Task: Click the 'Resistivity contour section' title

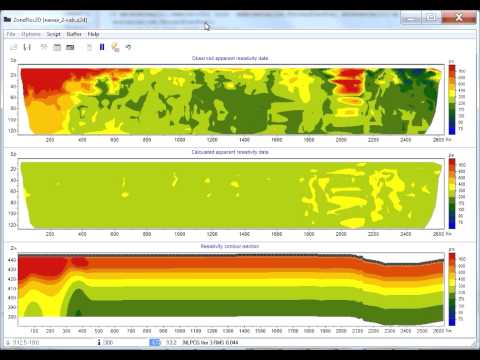Action: (x=230, y=246)
